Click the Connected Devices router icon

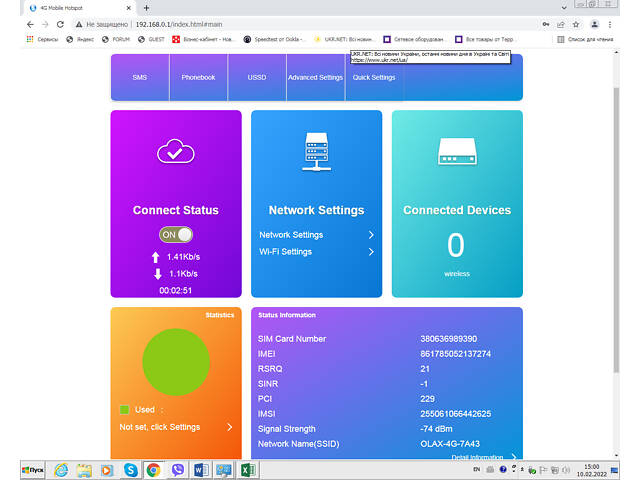[x=456, y=152]
